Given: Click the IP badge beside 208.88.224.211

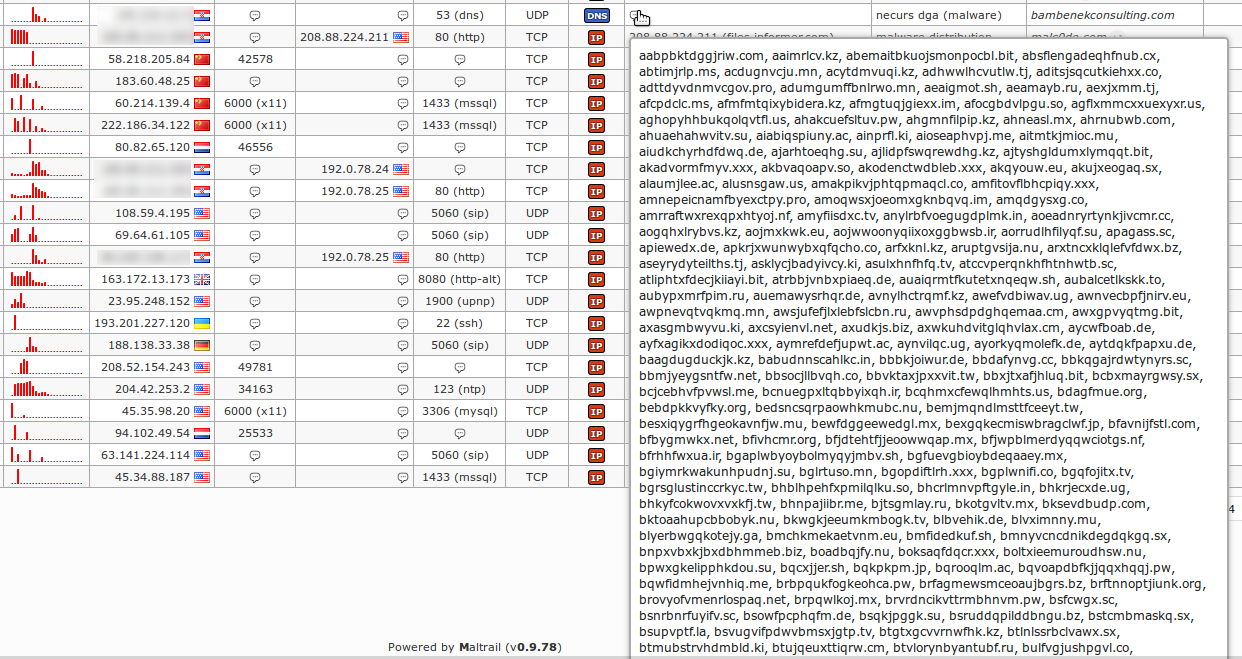Looking at the screenshot, I should coord(595,37).
